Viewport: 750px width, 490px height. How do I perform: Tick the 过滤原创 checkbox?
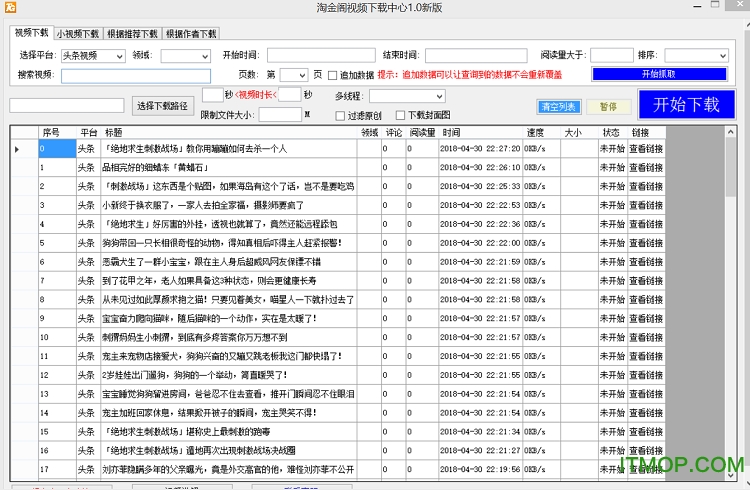pyautogui.click(x=340, y=115)
